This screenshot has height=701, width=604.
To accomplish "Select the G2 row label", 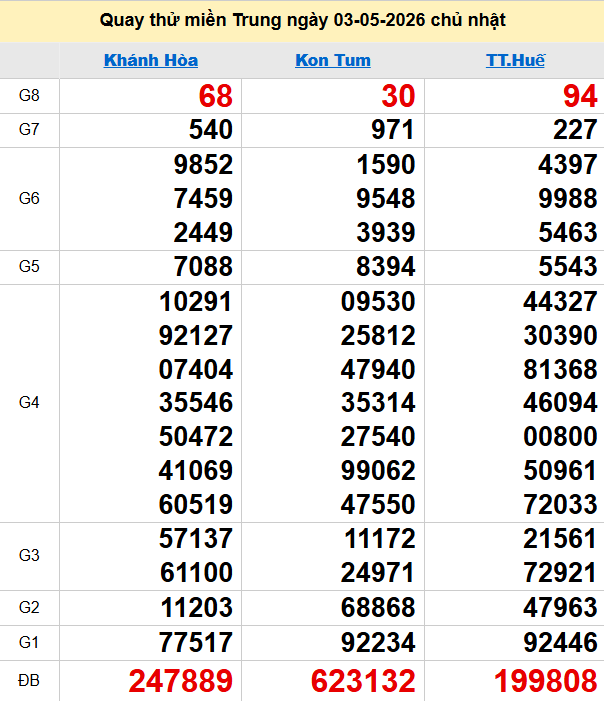I will 29,608.
